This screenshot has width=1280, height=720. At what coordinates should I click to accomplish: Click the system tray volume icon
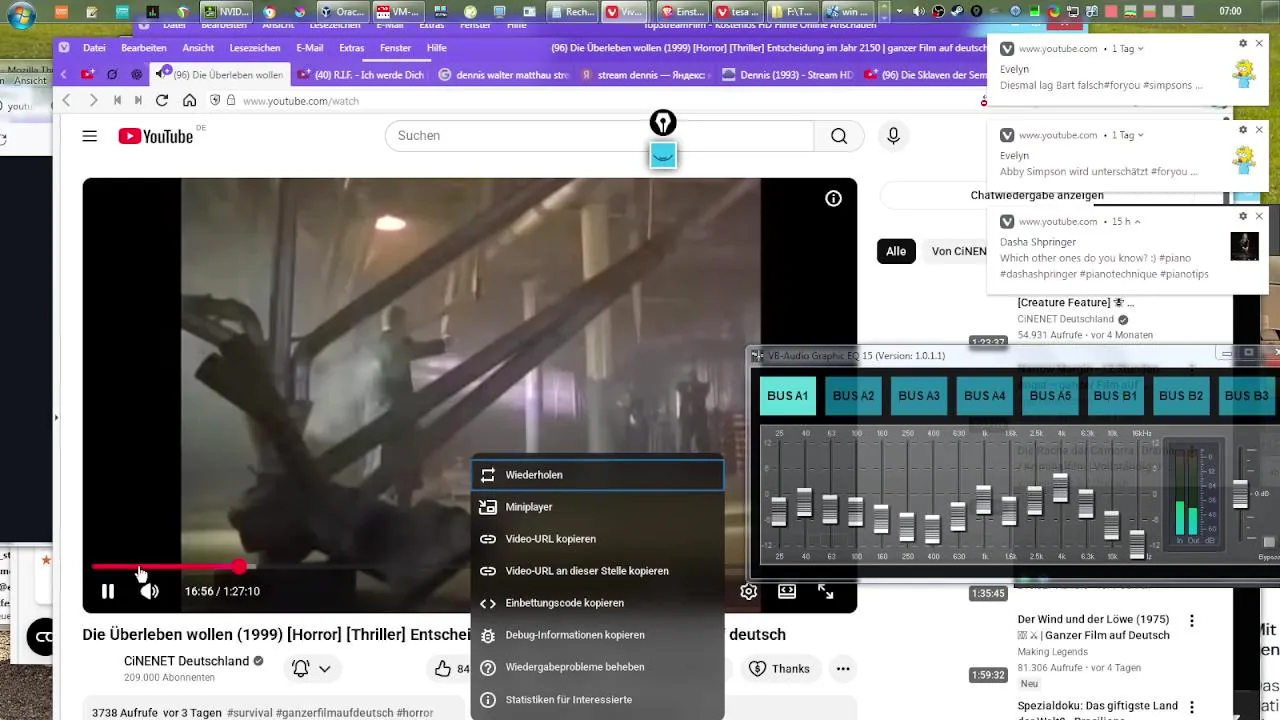coord(919,12)
